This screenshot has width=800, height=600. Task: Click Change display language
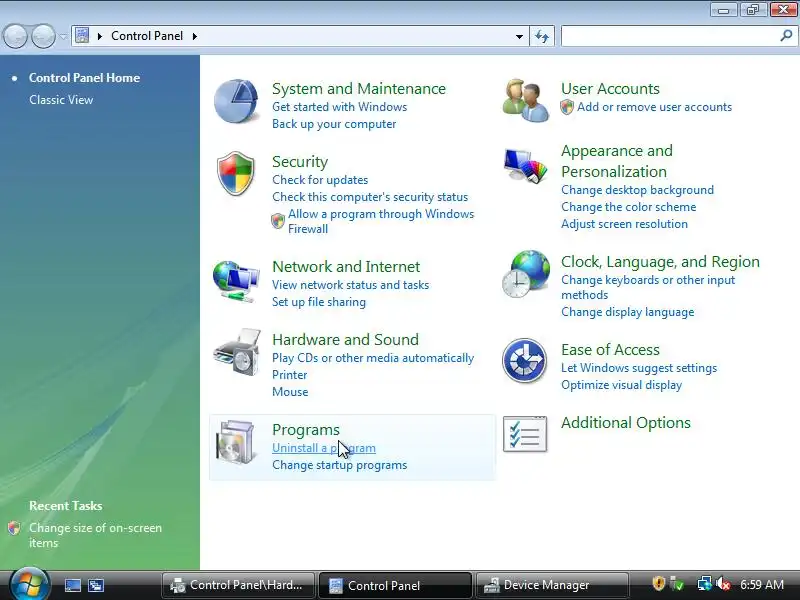(628, 312)
